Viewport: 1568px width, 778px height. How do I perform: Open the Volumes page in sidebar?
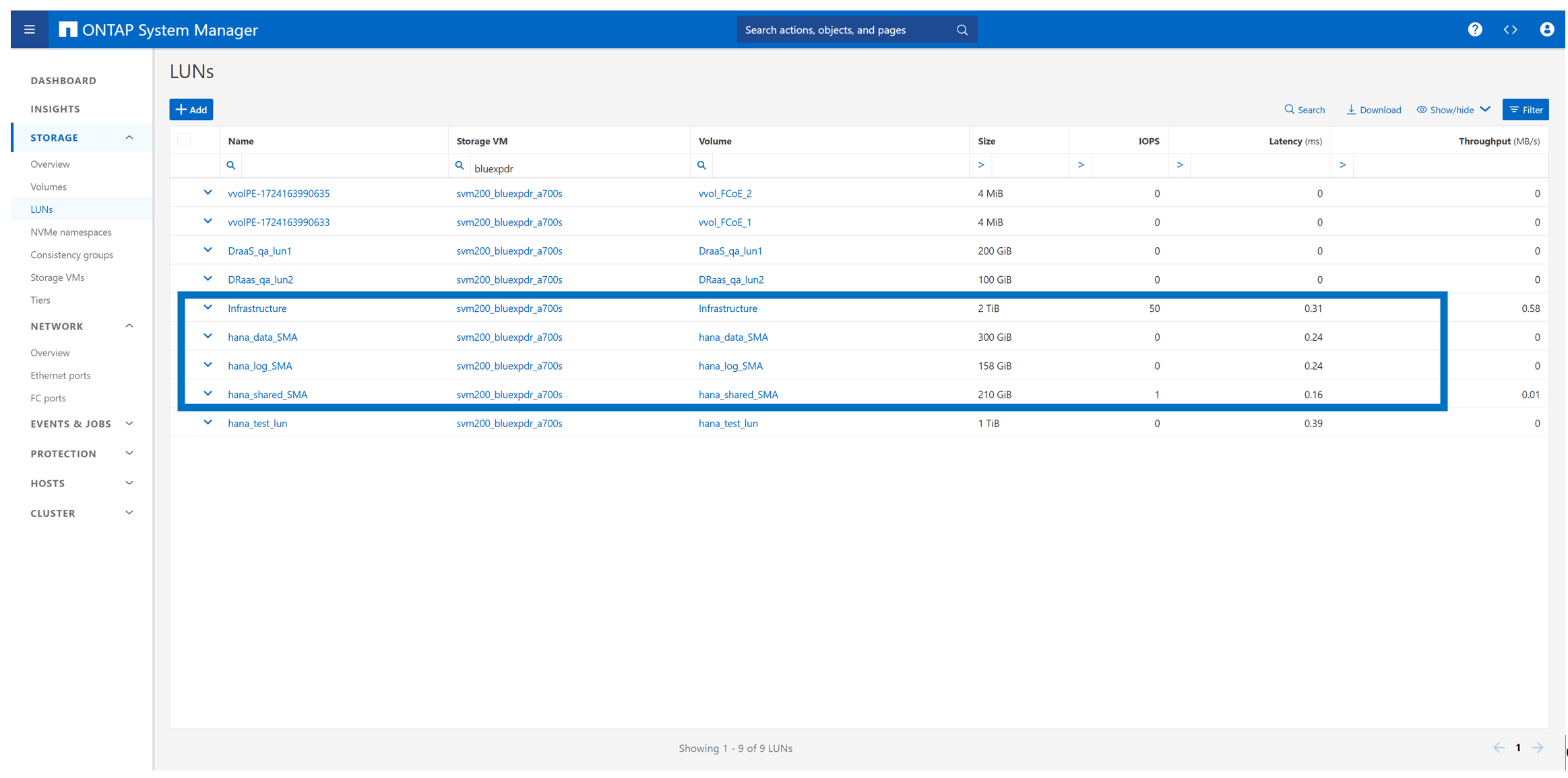point(49,187)
